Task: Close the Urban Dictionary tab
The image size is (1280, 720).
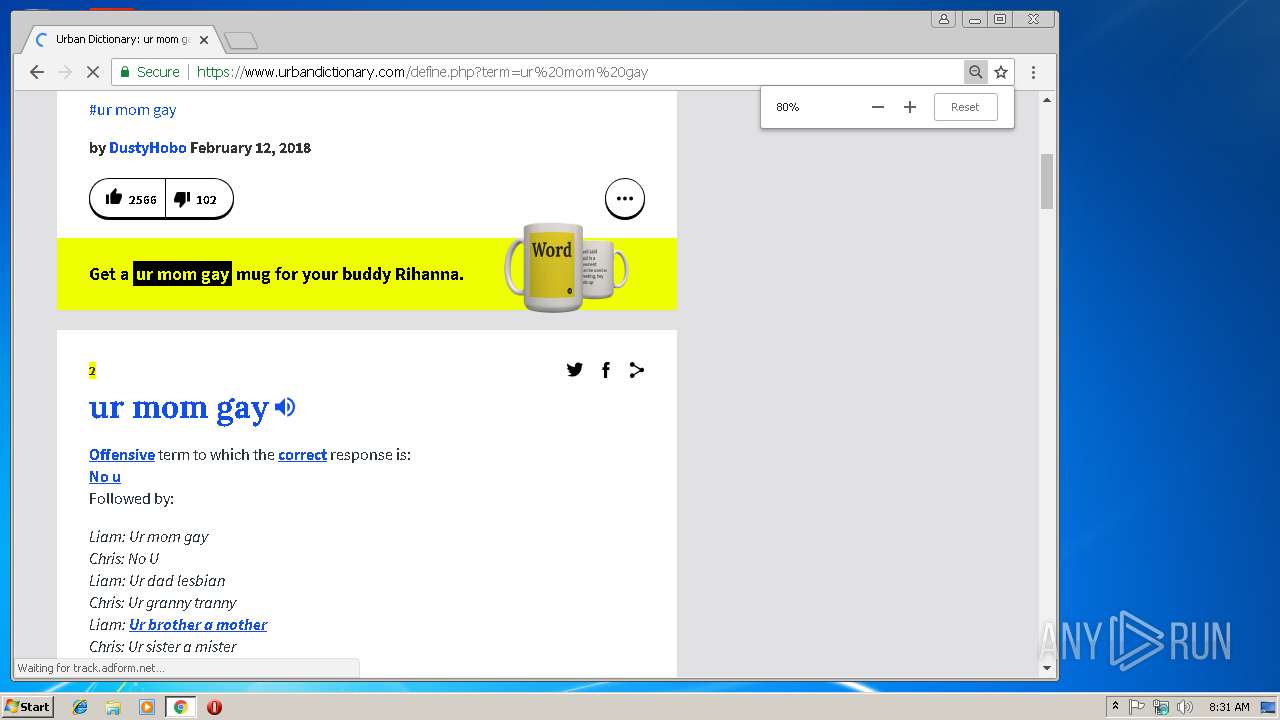Action: point(204,40)
